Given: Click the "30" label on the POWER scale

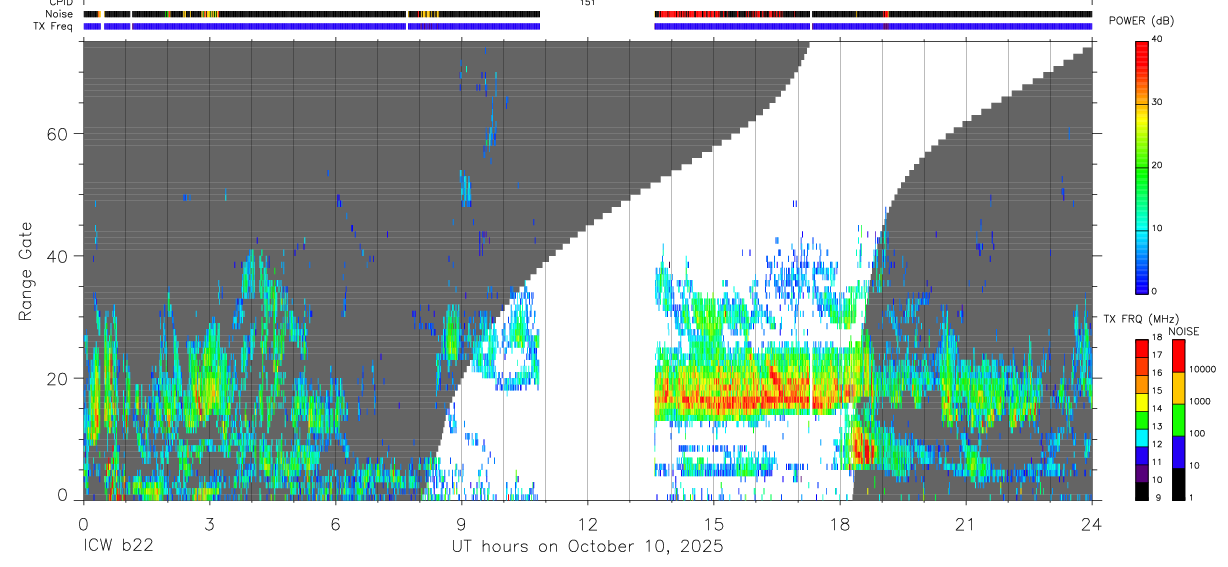Looking at the screenshot, I should pyautogui.click(x=1157, y=102).
